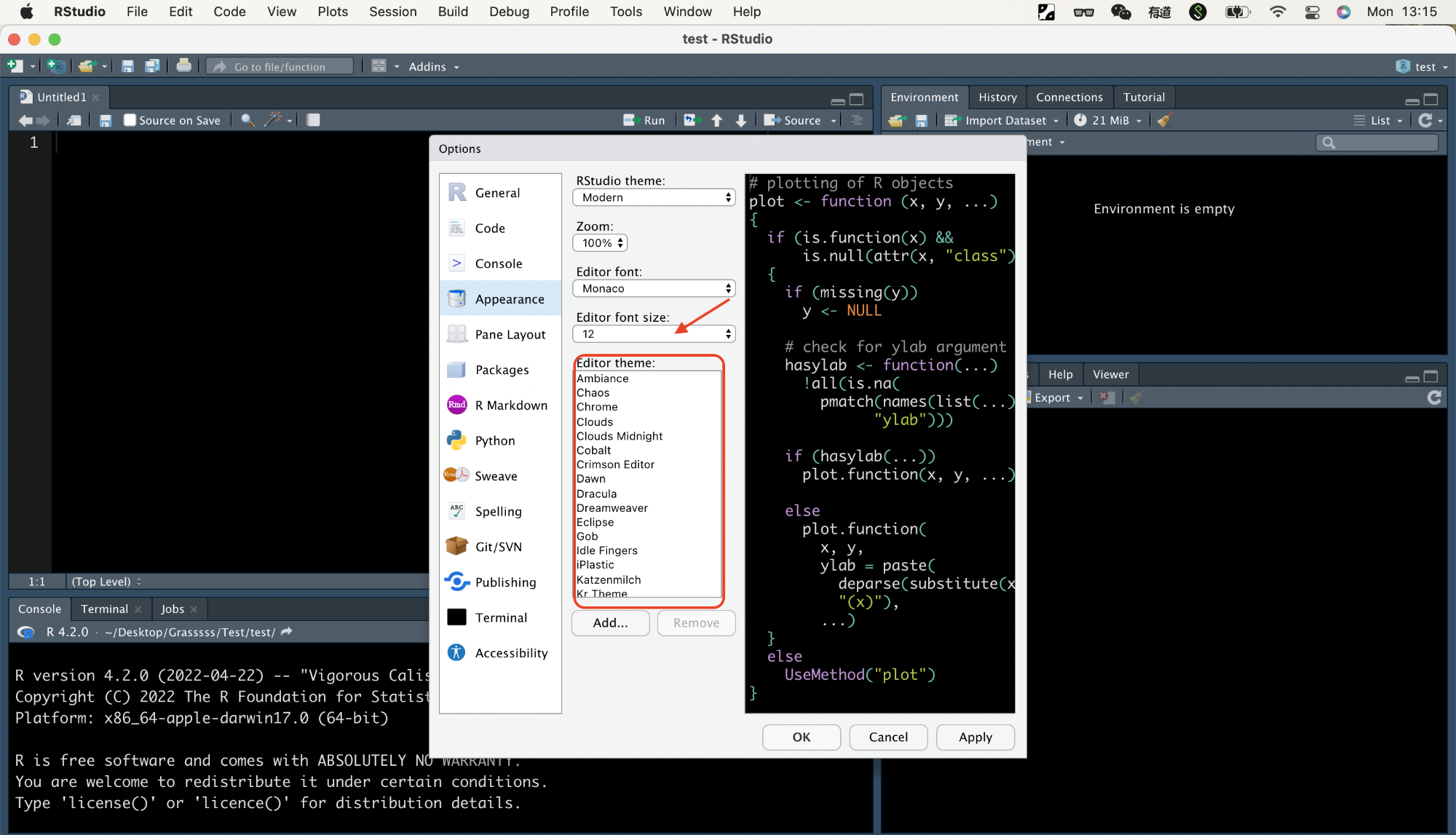1456x835 pixels.
Task: Select Appearance in Options sidebar
Action: [501, 298]
